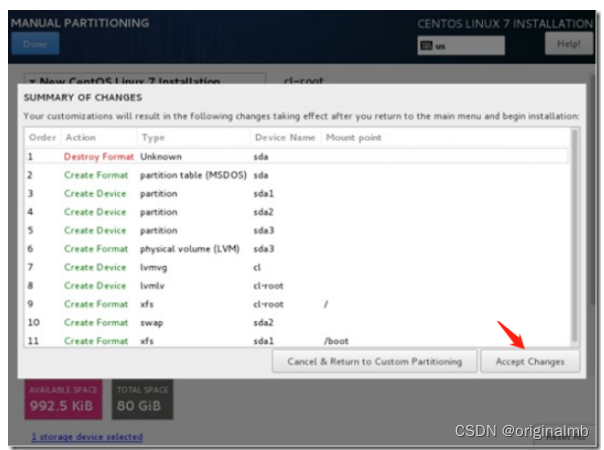Select row 8 lvmlv cl-root

click(x=297, y=286)
